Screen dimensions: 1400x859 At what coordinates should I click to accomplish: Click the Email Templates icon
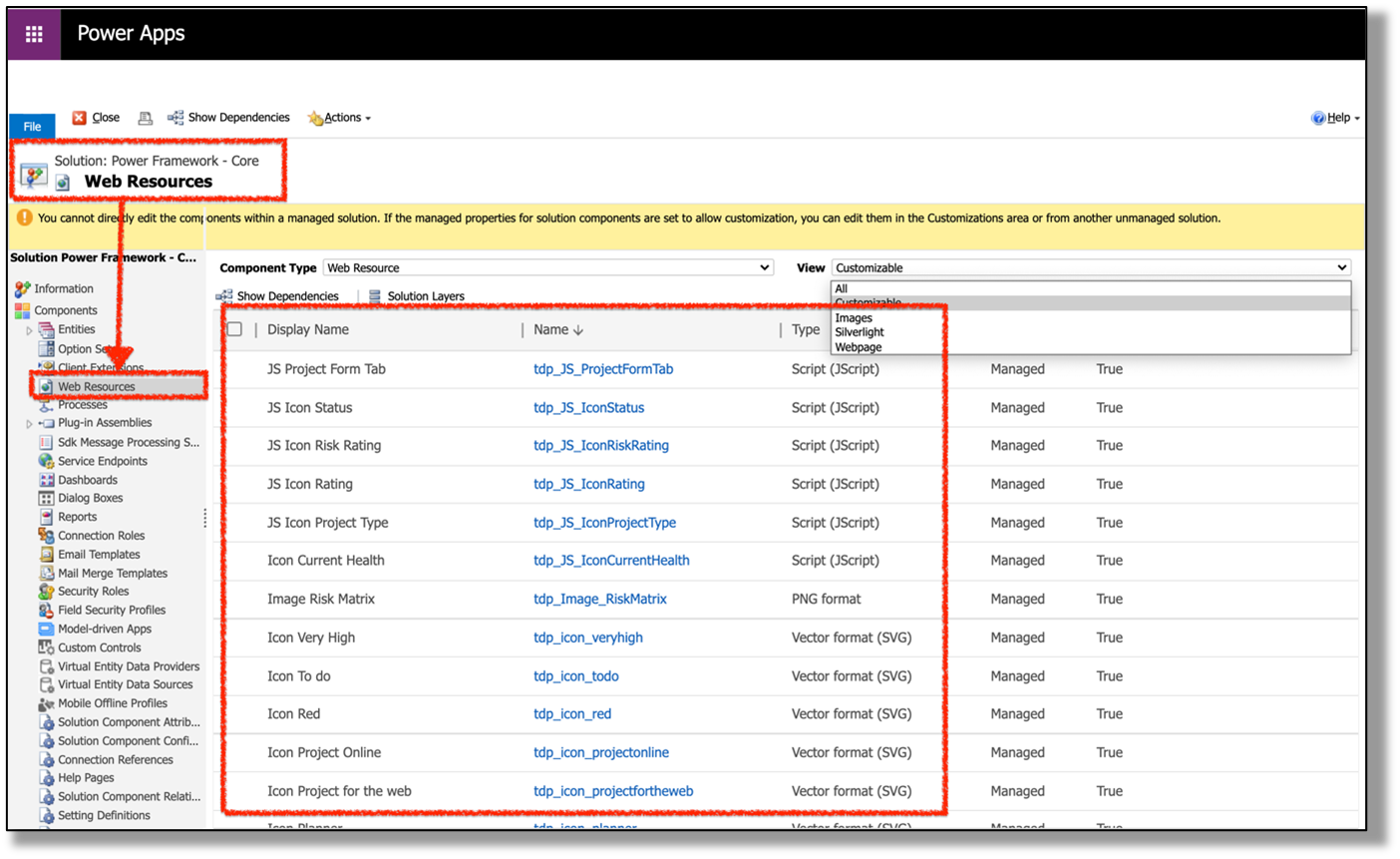(x=46, y=555)
